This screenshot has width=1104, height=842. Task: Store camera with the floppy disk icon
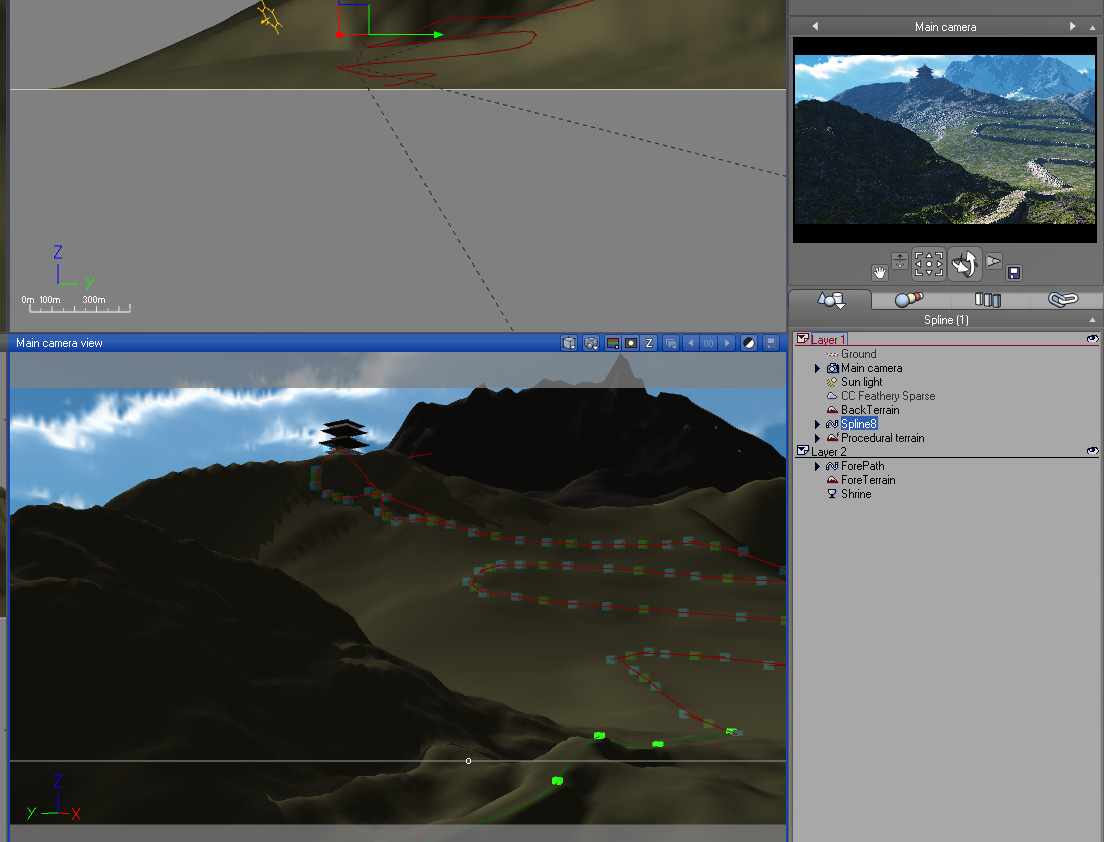point(1014,272)
